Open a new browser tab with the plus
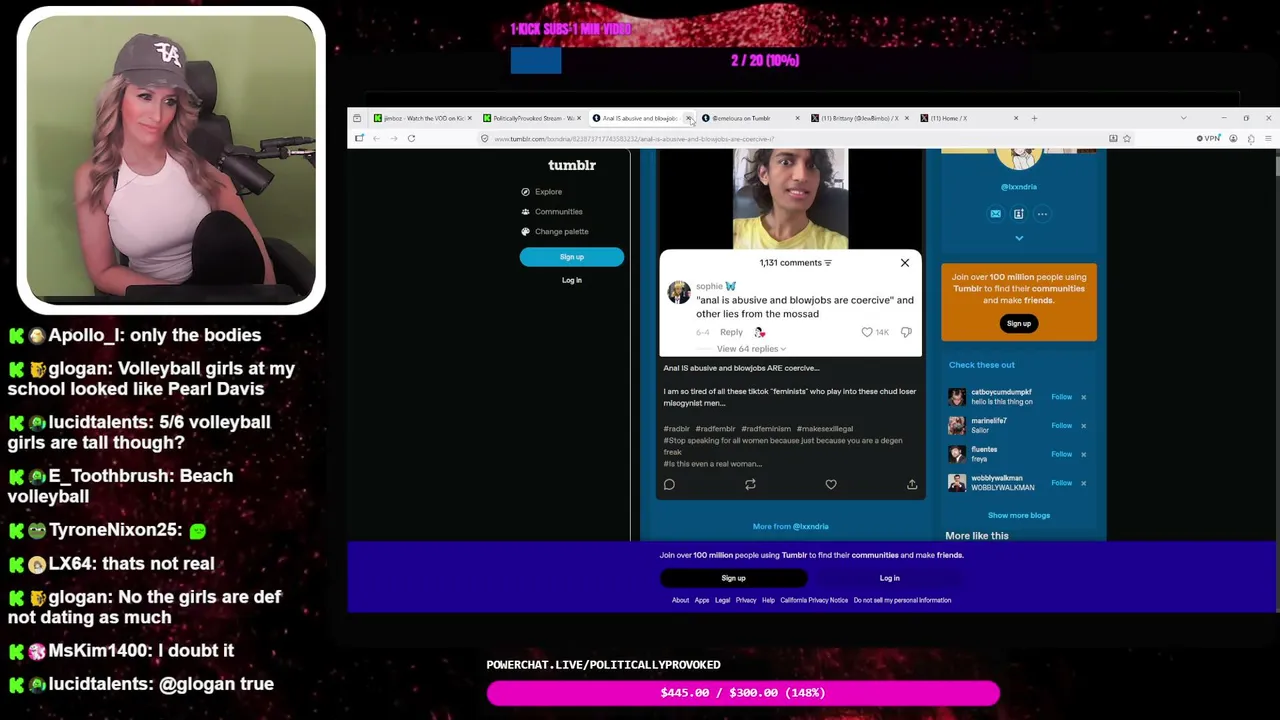The height and width of the screenshot is (720, 1280). (x=1034, y=118)
